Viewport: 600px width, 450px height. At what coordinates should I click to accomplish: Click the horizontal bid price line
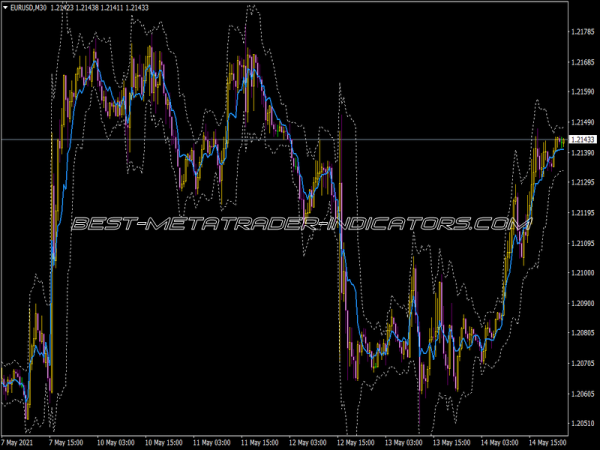point(284,139)
